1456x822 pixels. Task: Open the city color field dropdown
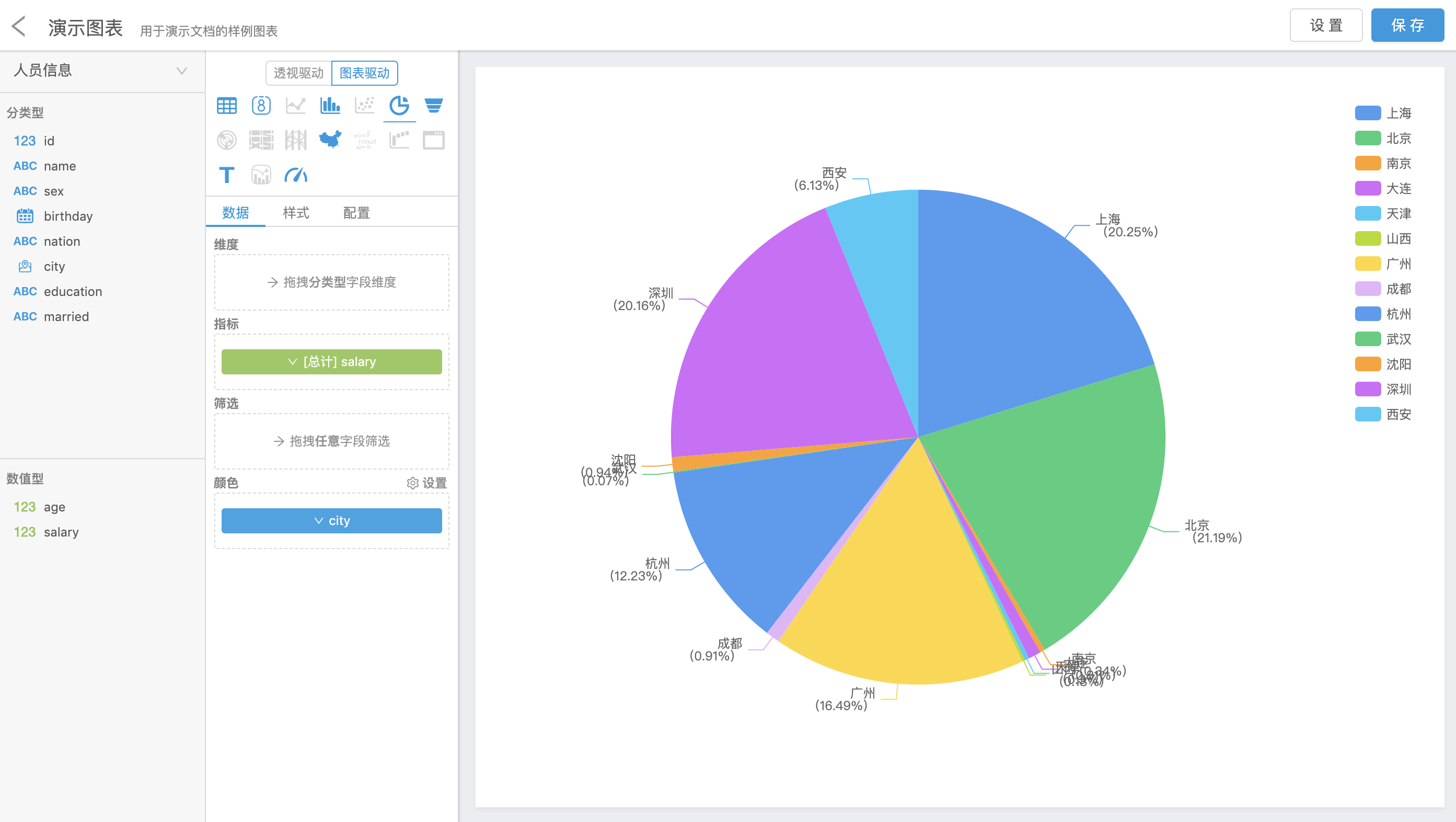click(332, 521)
